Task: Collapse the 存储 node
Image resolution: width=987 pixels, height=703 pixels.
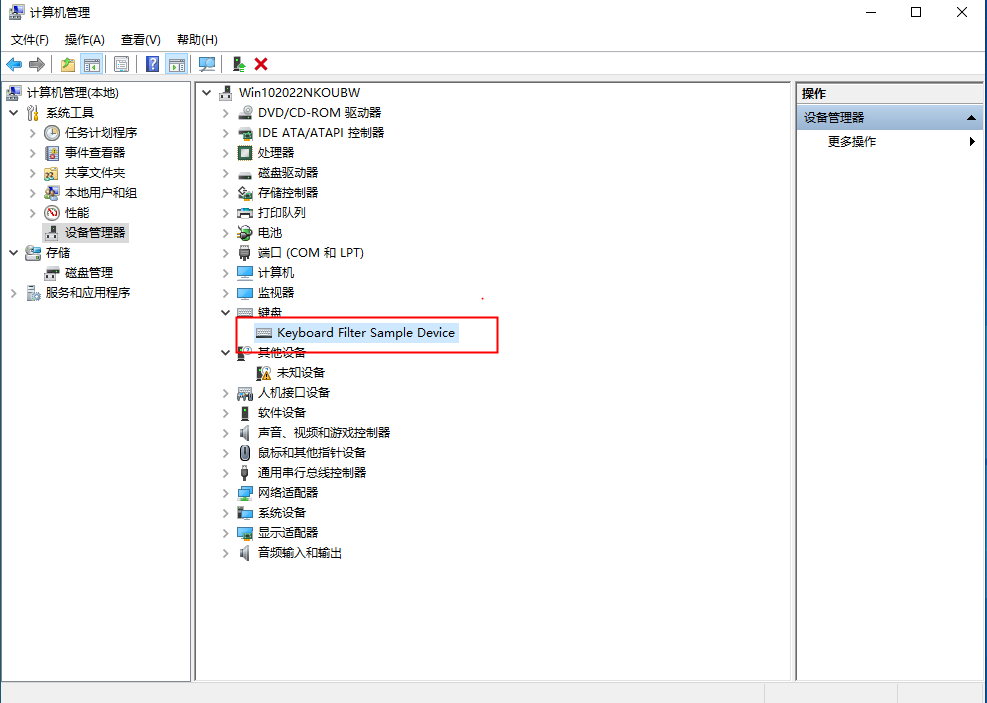Action: point(14,253)
